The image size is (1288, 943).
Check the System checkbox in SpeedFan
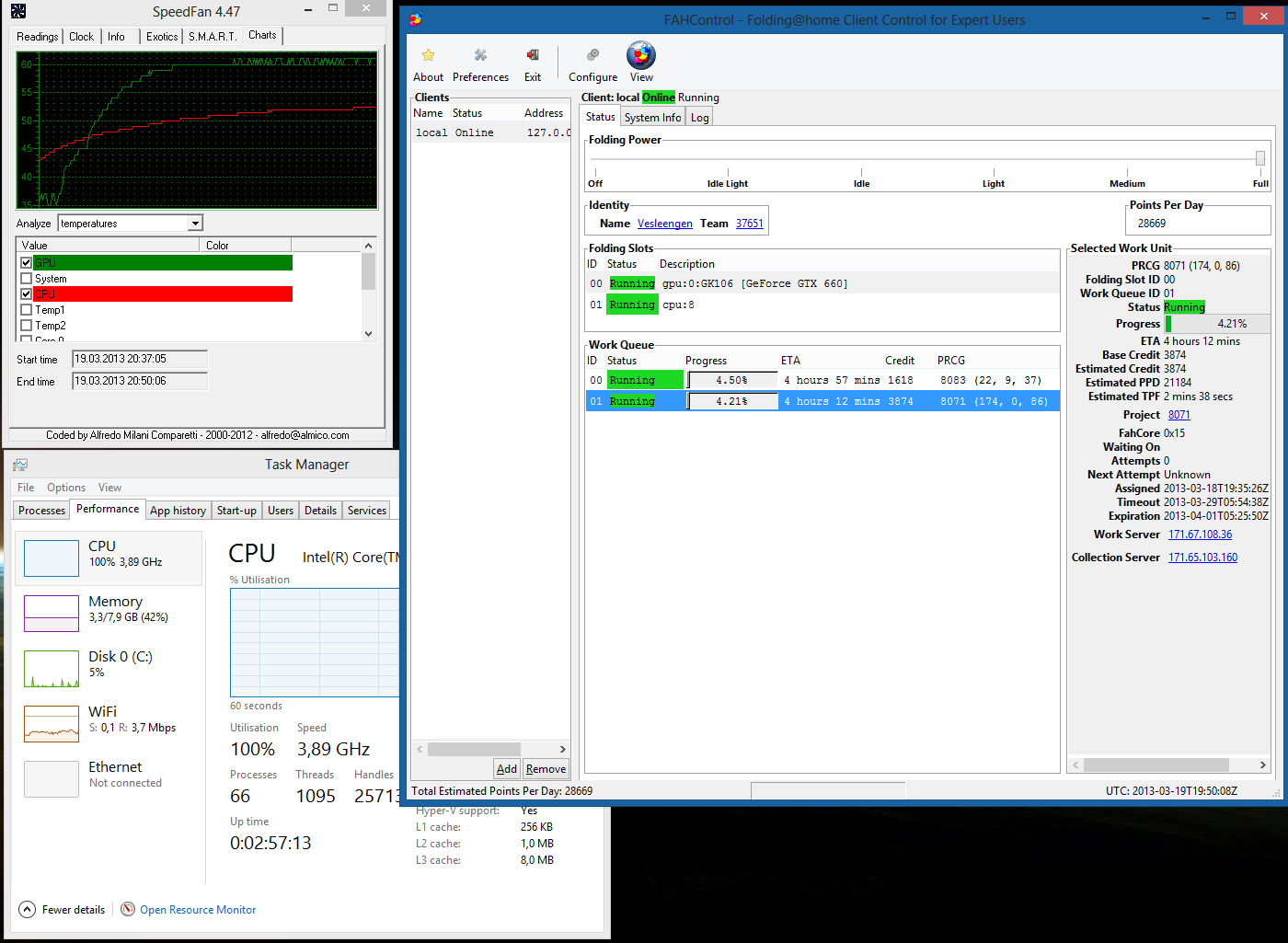[27, 279]
